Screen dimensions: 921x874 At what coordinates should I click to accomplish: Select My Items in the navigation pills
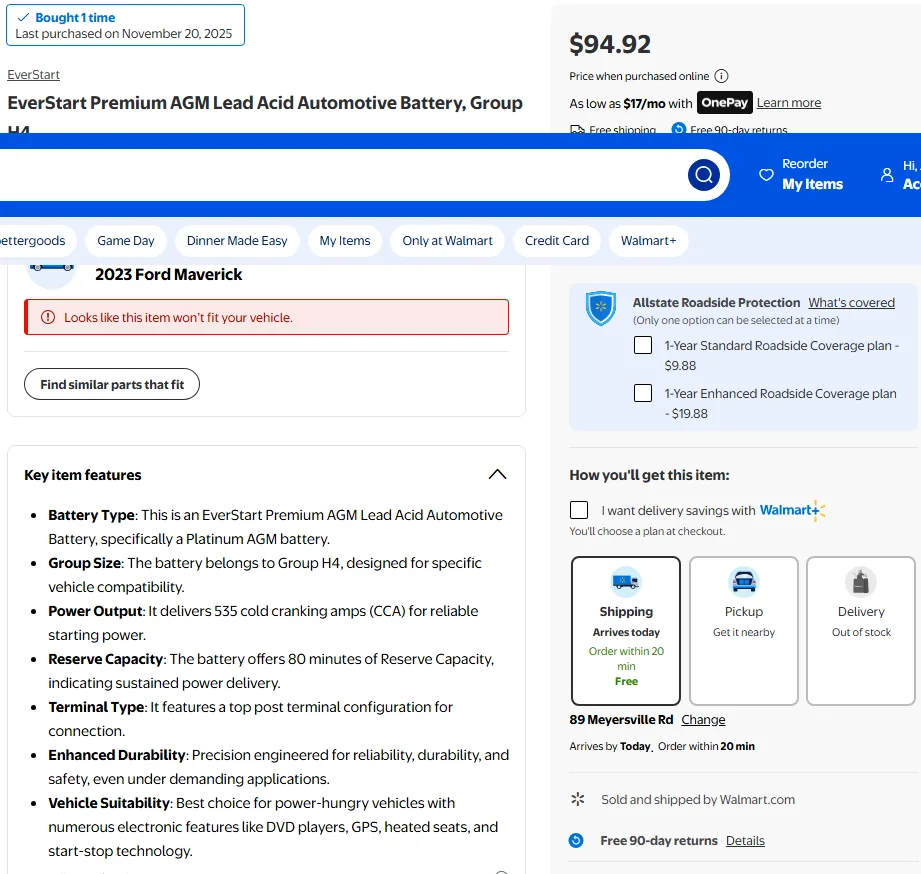(345, 241)
